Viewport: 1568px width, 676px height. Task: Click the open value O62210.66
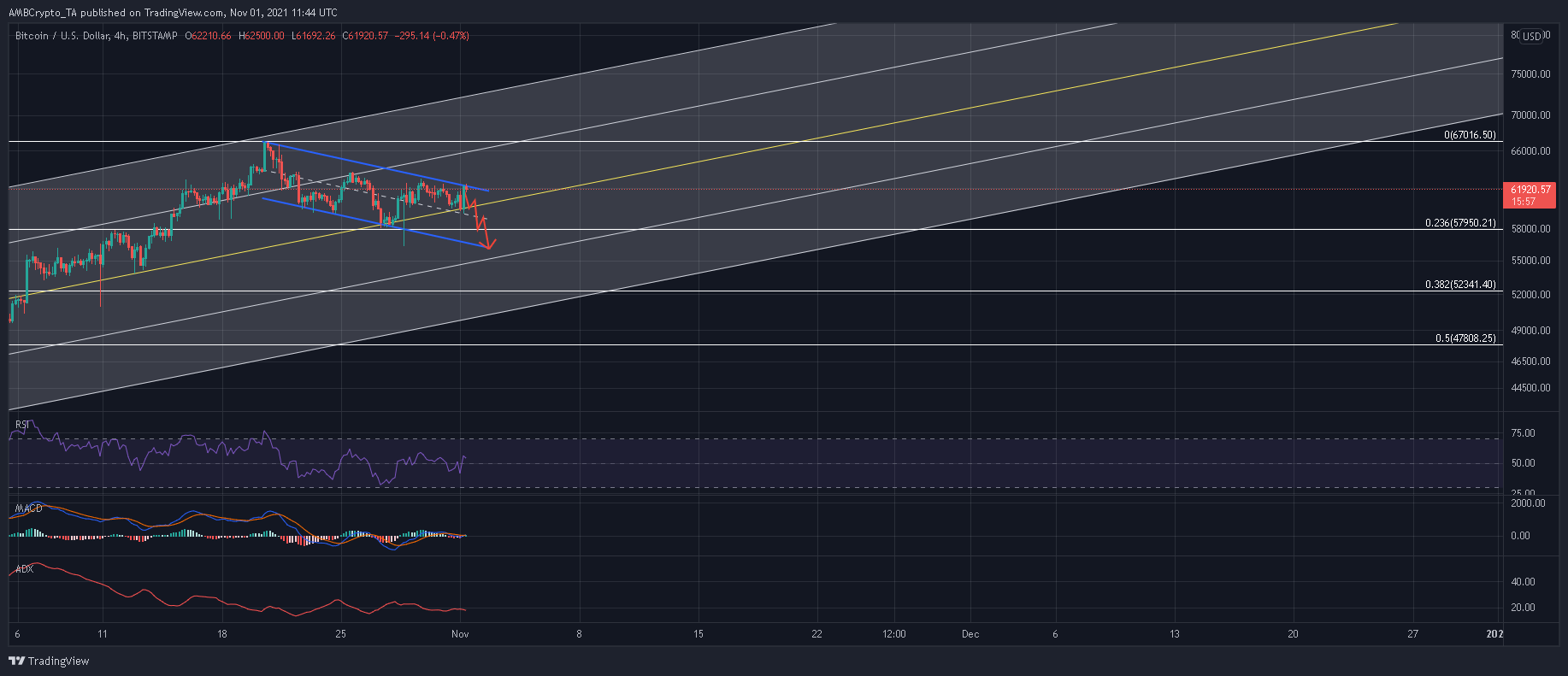[x=208, y=36]
